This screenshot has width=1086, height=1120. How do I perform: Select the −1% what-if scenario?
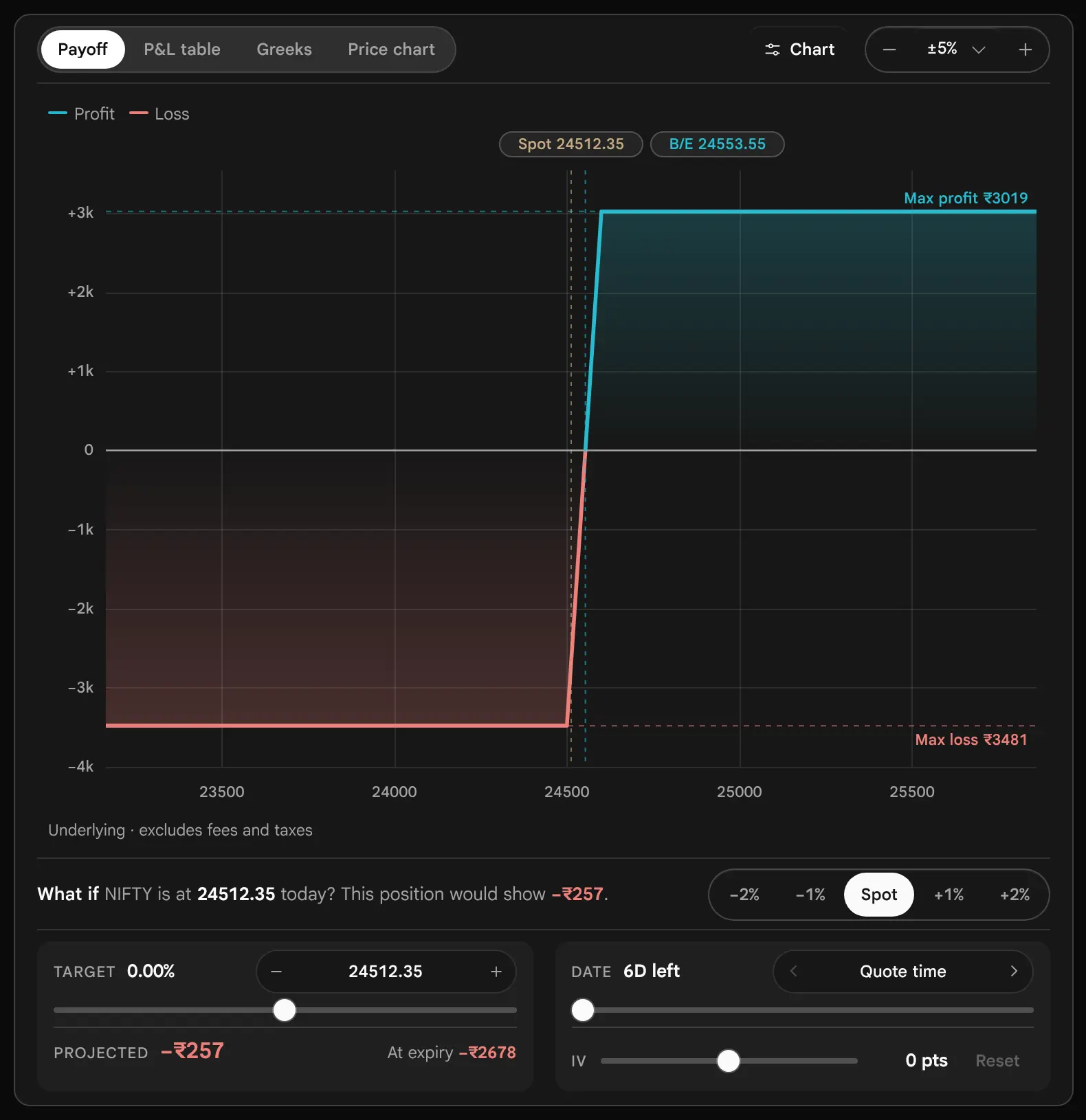pos(810,895)
